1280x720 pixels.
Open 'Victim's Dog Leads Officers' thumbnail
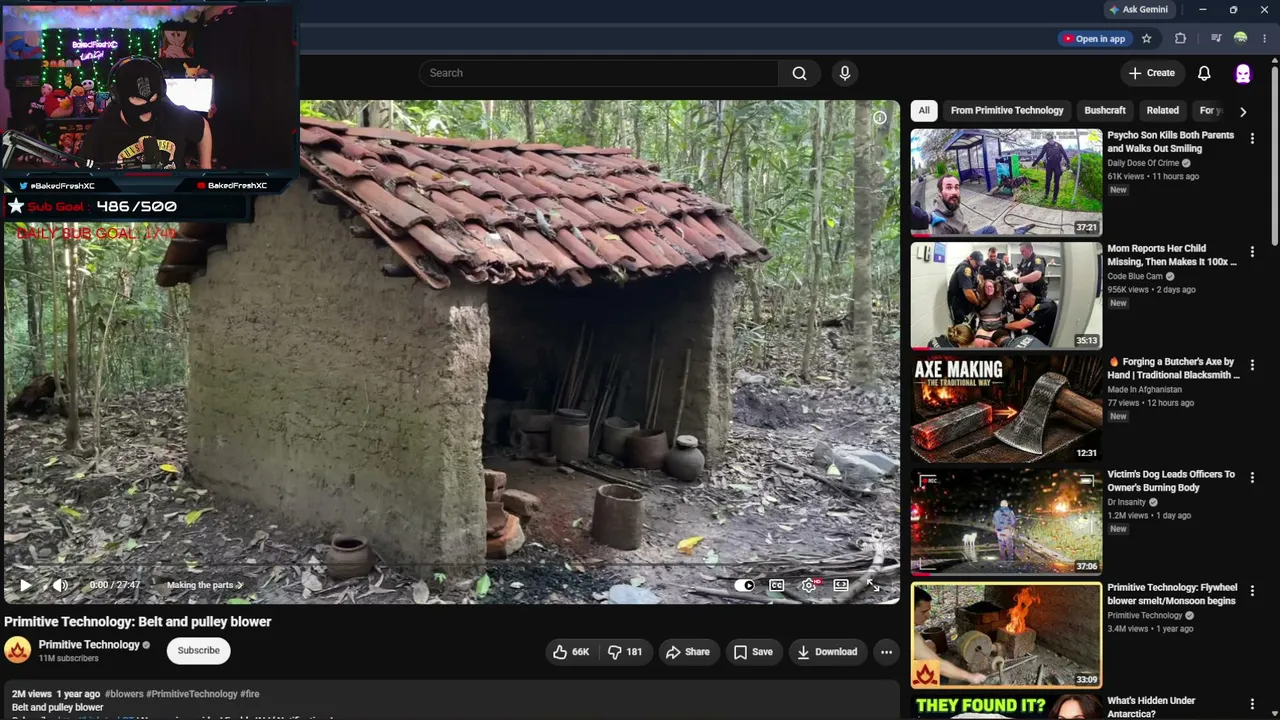(1006, 521)
